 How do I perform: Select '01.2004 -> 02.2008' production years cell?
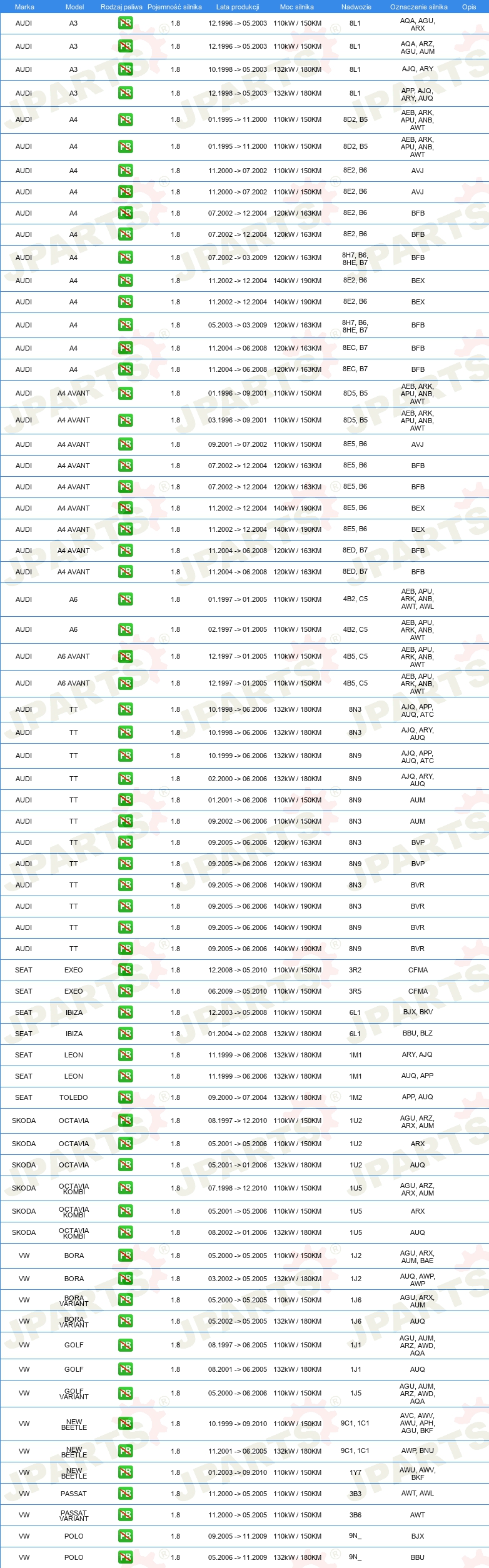238,1034
